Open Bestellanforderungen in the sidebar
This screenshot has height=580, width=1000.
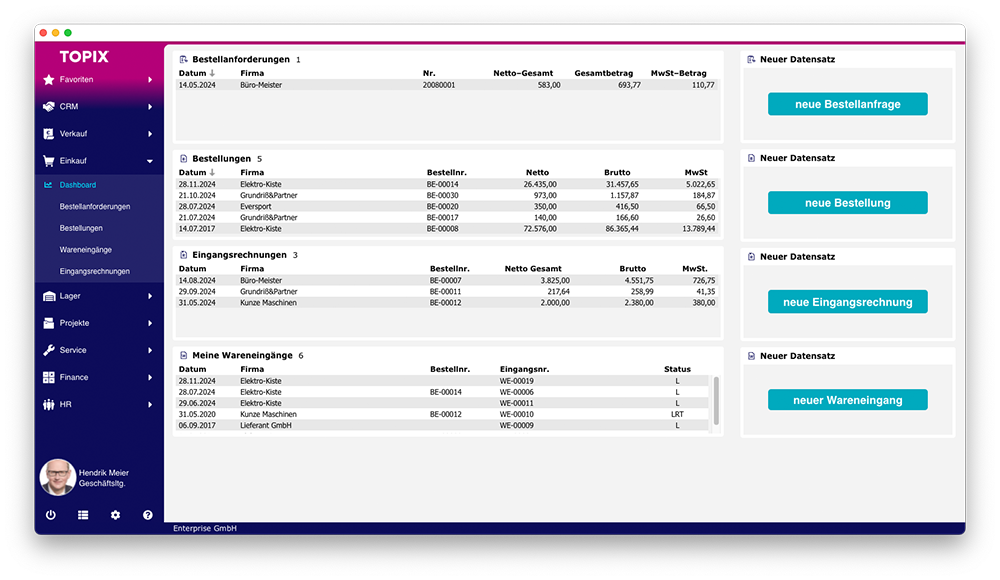click(x=95, y=207)
